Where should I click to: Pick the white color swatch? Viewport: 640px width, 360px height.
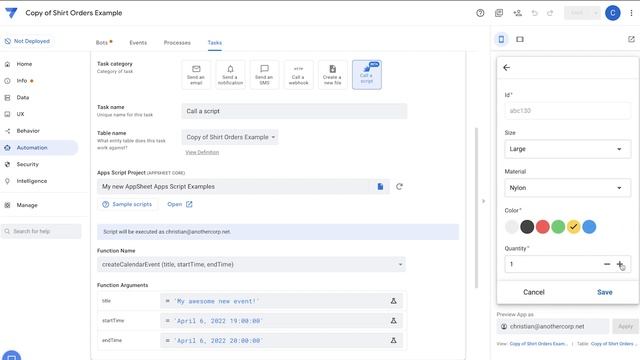[x=511, y=227]
